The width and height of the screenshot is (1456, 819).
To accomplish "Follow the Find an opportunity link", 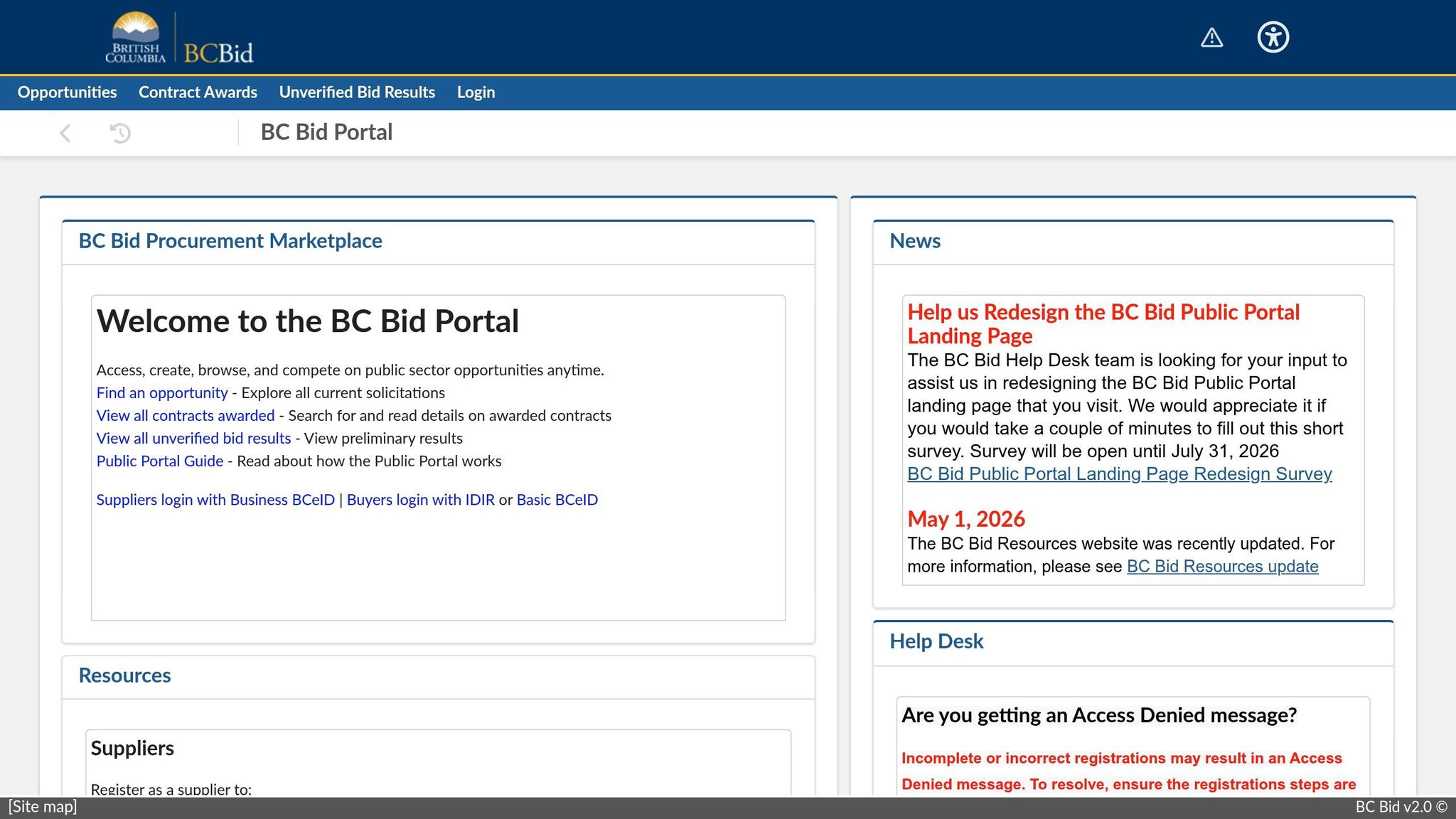I will pos(162,392).
